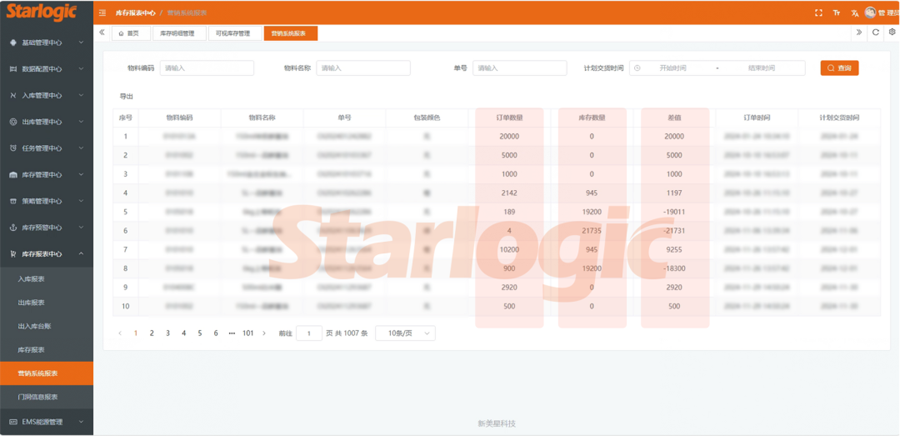
Task: Expand the EMS能源管理 menu
Action: click(46, 422)
